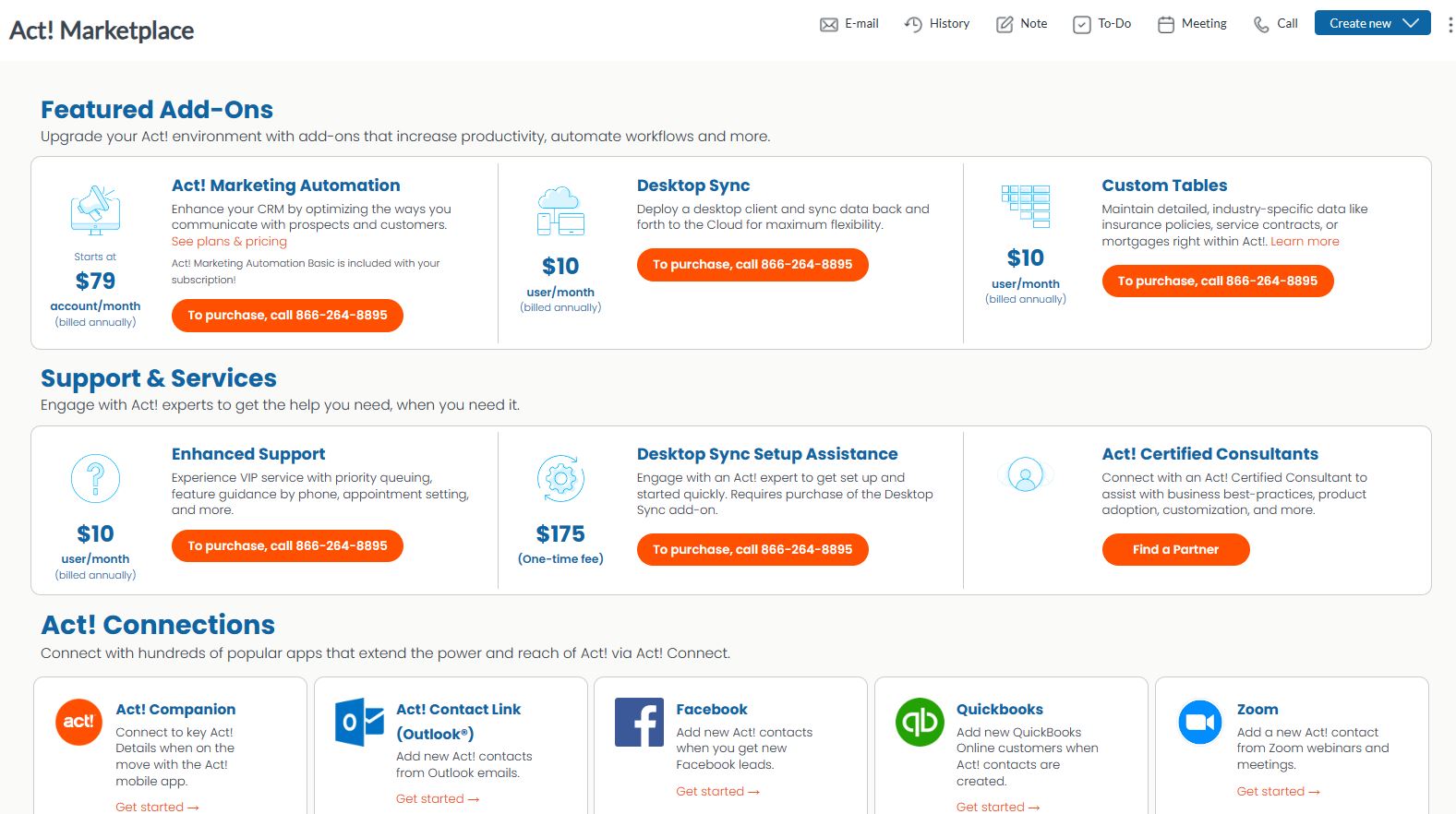Click the To-Do checkmark icon

tap(1082, 24)
